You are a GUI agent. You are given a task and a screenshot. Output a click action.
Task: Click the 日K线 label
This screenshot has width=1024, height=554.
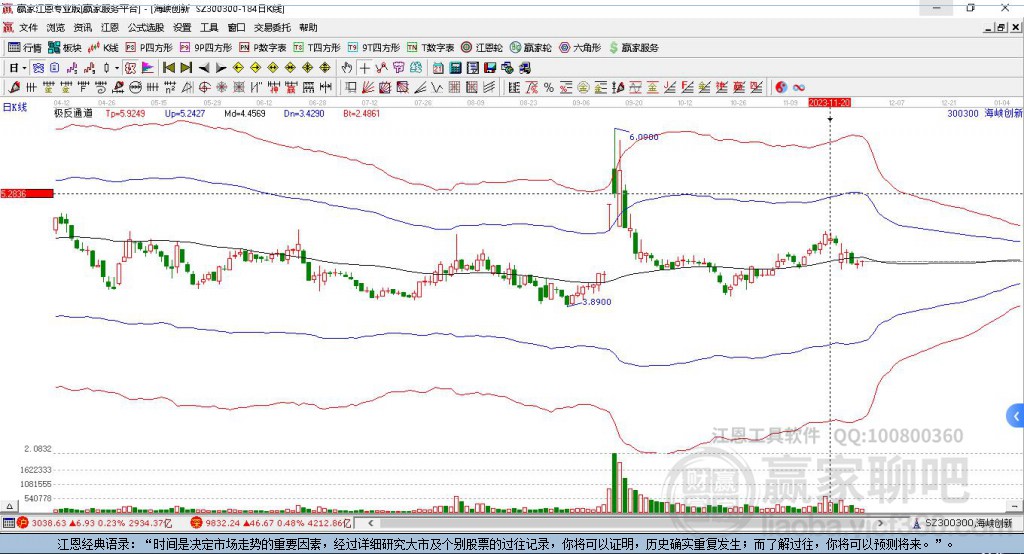coord(14,107)
